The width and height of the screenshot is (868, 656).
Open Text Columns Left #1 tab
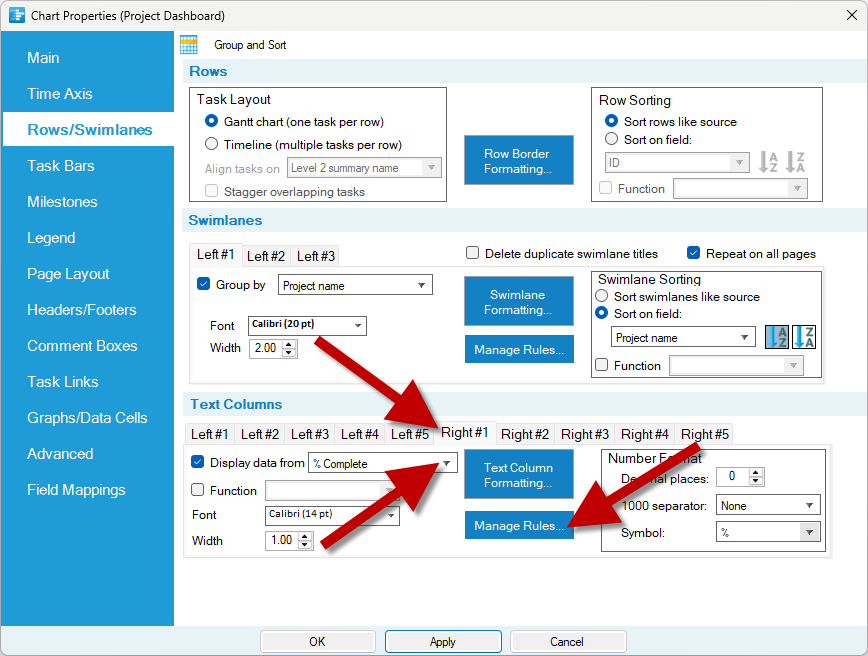210,434
